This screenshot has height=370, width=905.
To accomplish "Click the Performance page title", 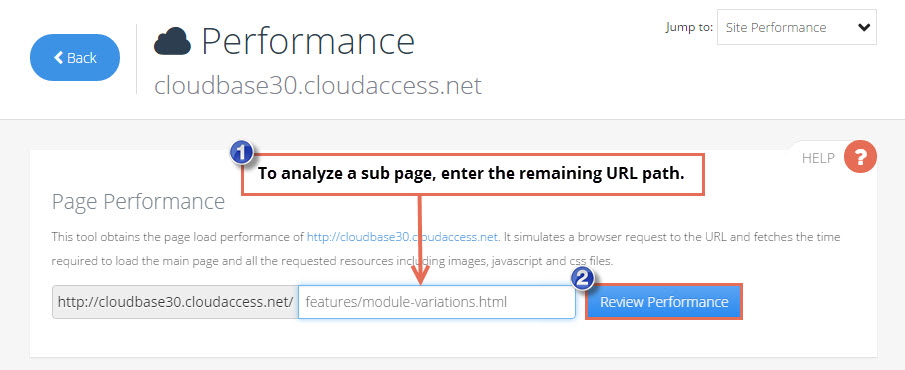I will pyautogui.click(x=308, y=41).
